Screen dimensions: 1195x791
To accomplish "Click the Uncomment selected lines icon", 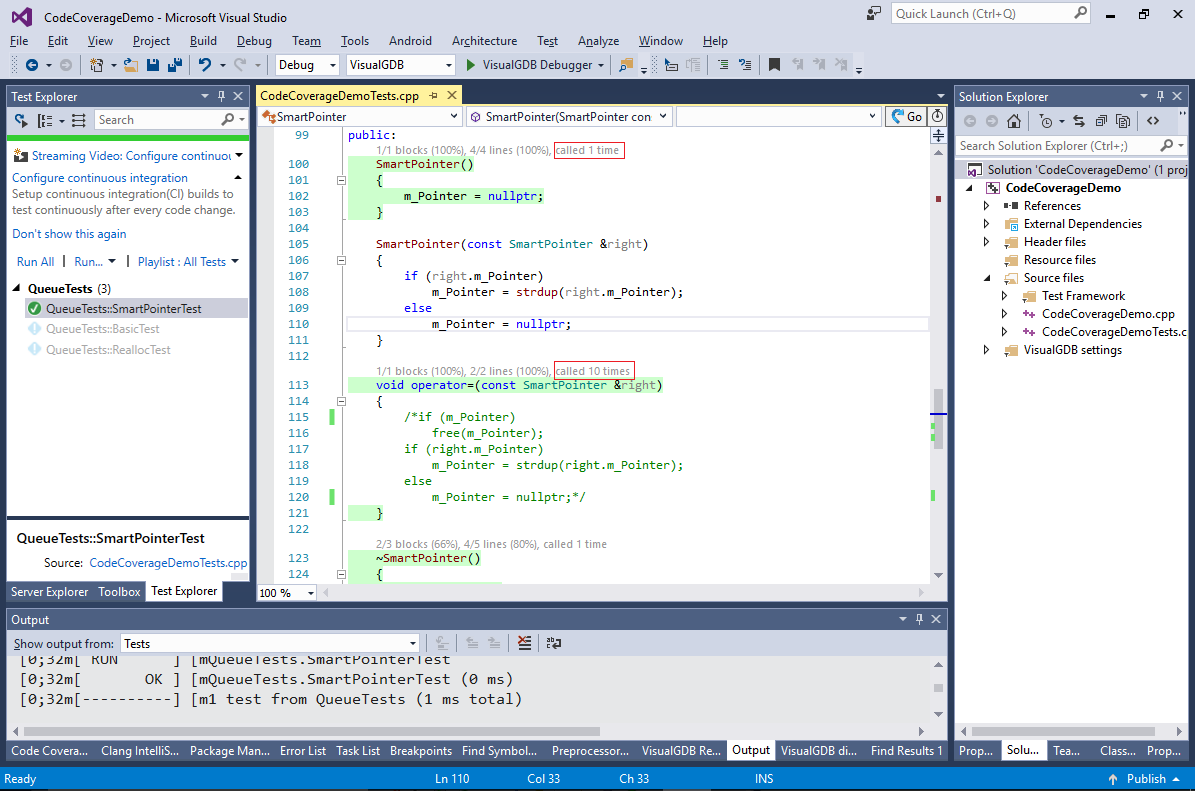I will (745, 66).
